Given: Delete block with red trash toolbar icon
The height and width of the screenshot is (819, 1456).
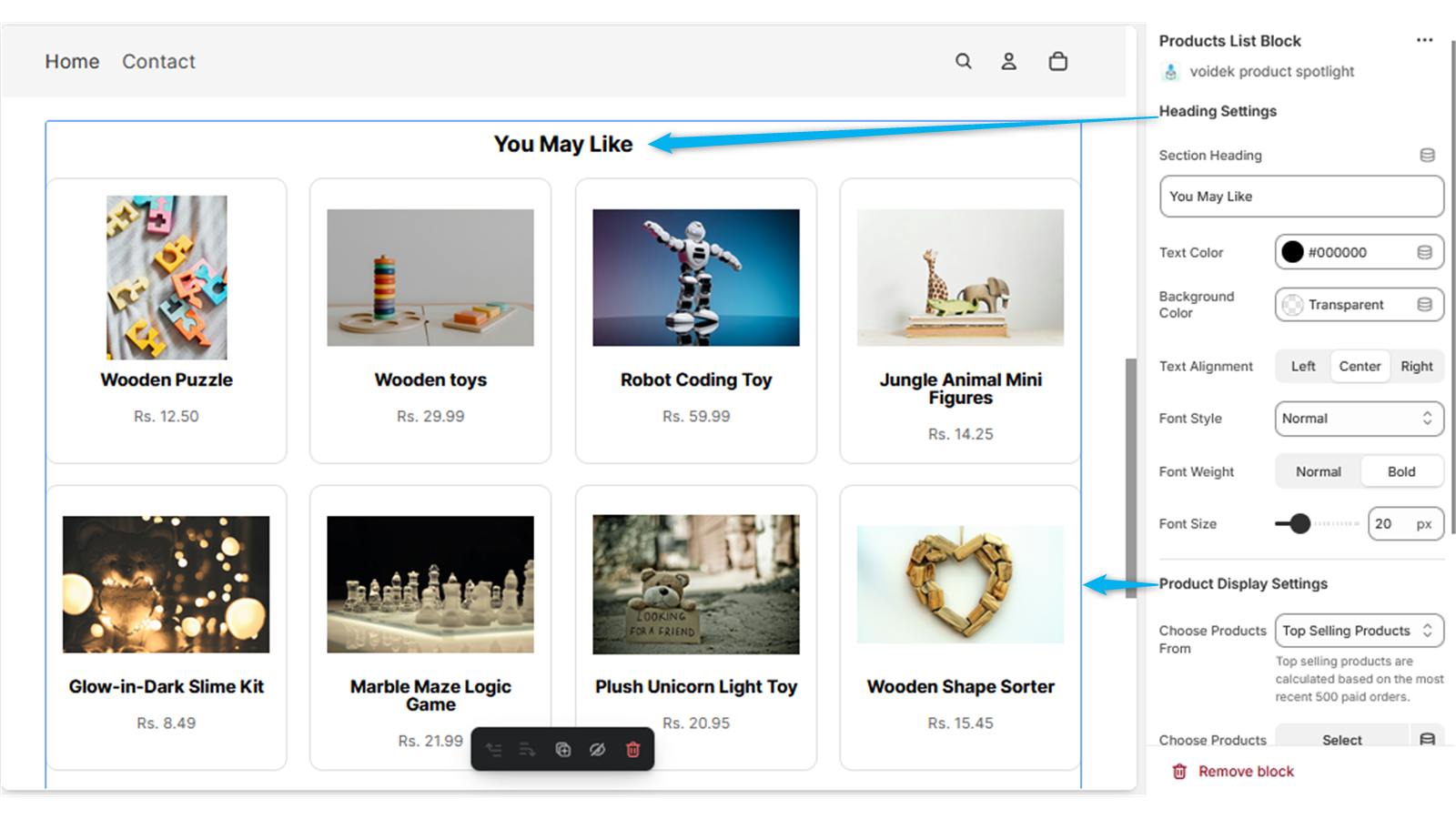Looking at the screenshot, I should [x=632, y=750].
